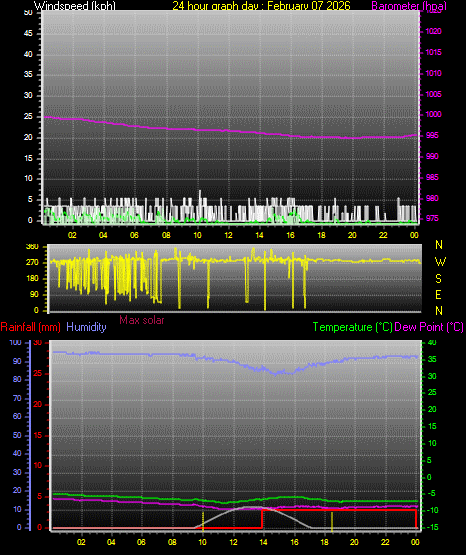Screen dimensions: 466x555
Task: Click the "90" humidity axis value
Action: [x=17, y=361]
